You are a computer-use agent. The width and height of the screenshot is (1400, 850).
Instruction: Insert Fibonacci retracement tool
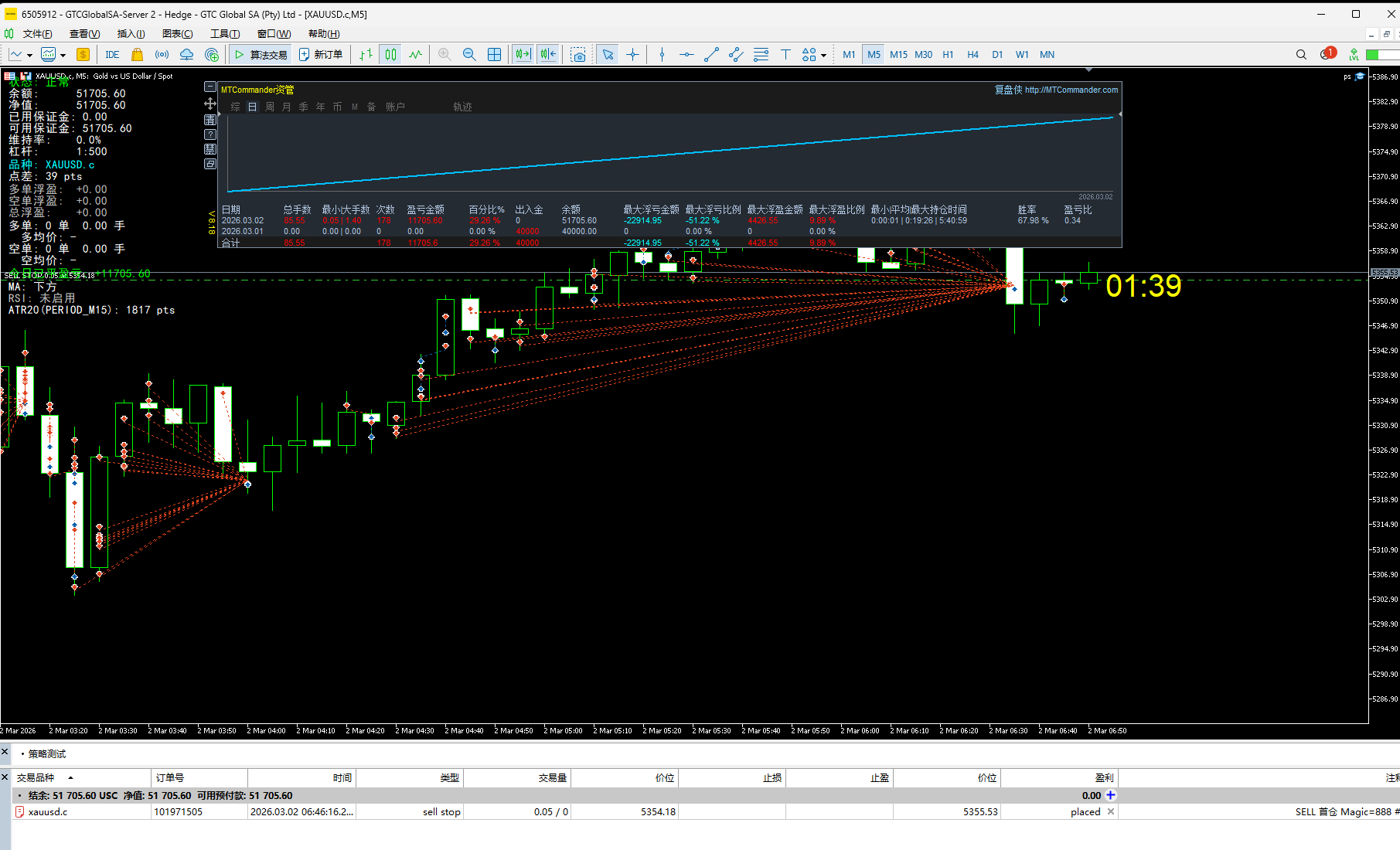pyautogui.click(x=761, y=54)
